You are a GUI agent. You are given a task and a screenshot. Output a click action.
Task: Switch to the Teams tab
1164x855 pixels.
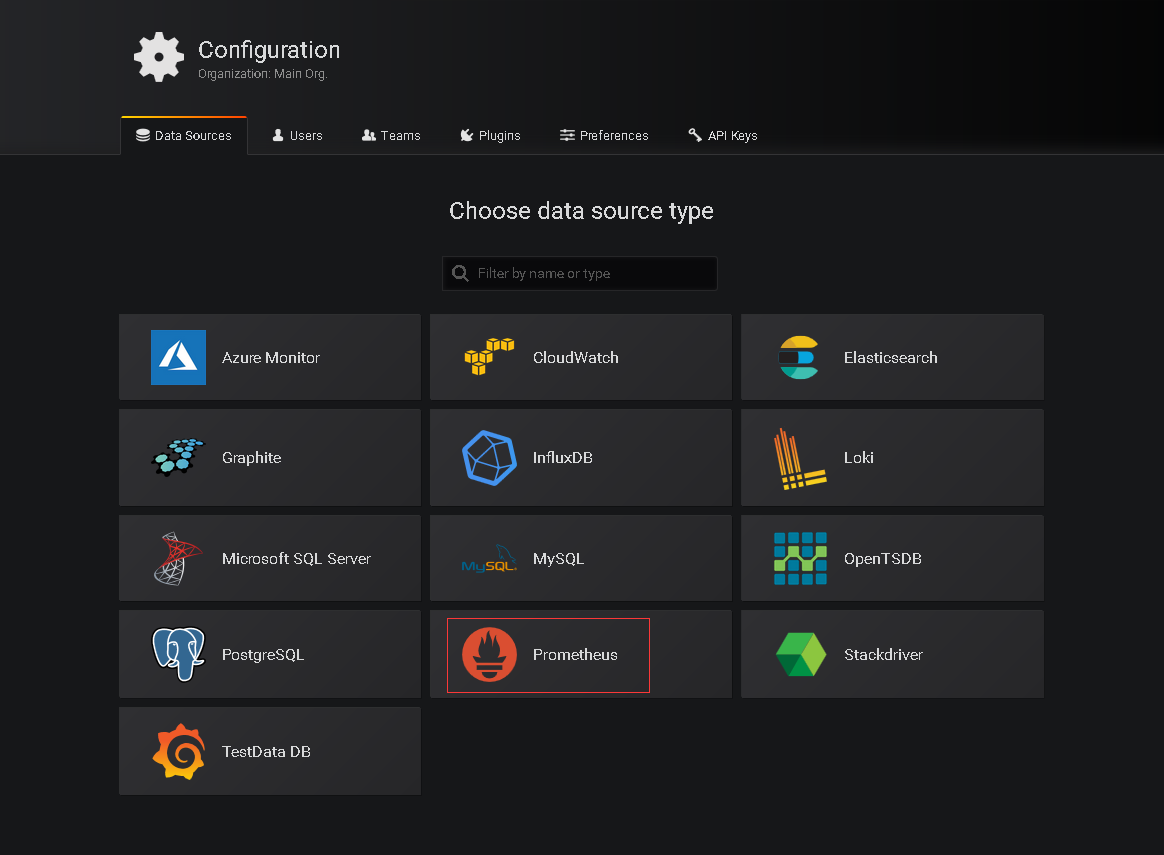click(x=391, y=136)
